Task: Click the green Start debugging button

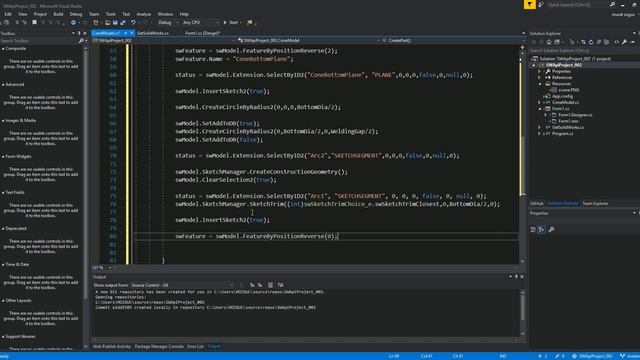Action: pyautogui.click(x=231, y=22)
